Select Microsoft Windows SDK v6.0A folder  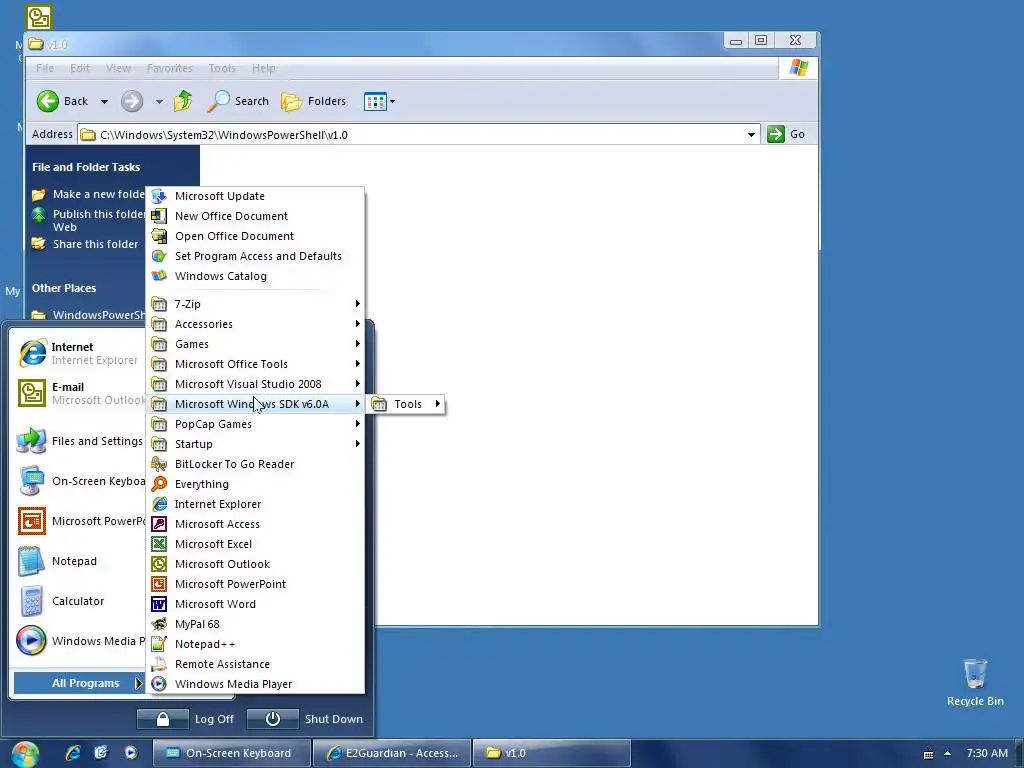click(x=255, y=404)
